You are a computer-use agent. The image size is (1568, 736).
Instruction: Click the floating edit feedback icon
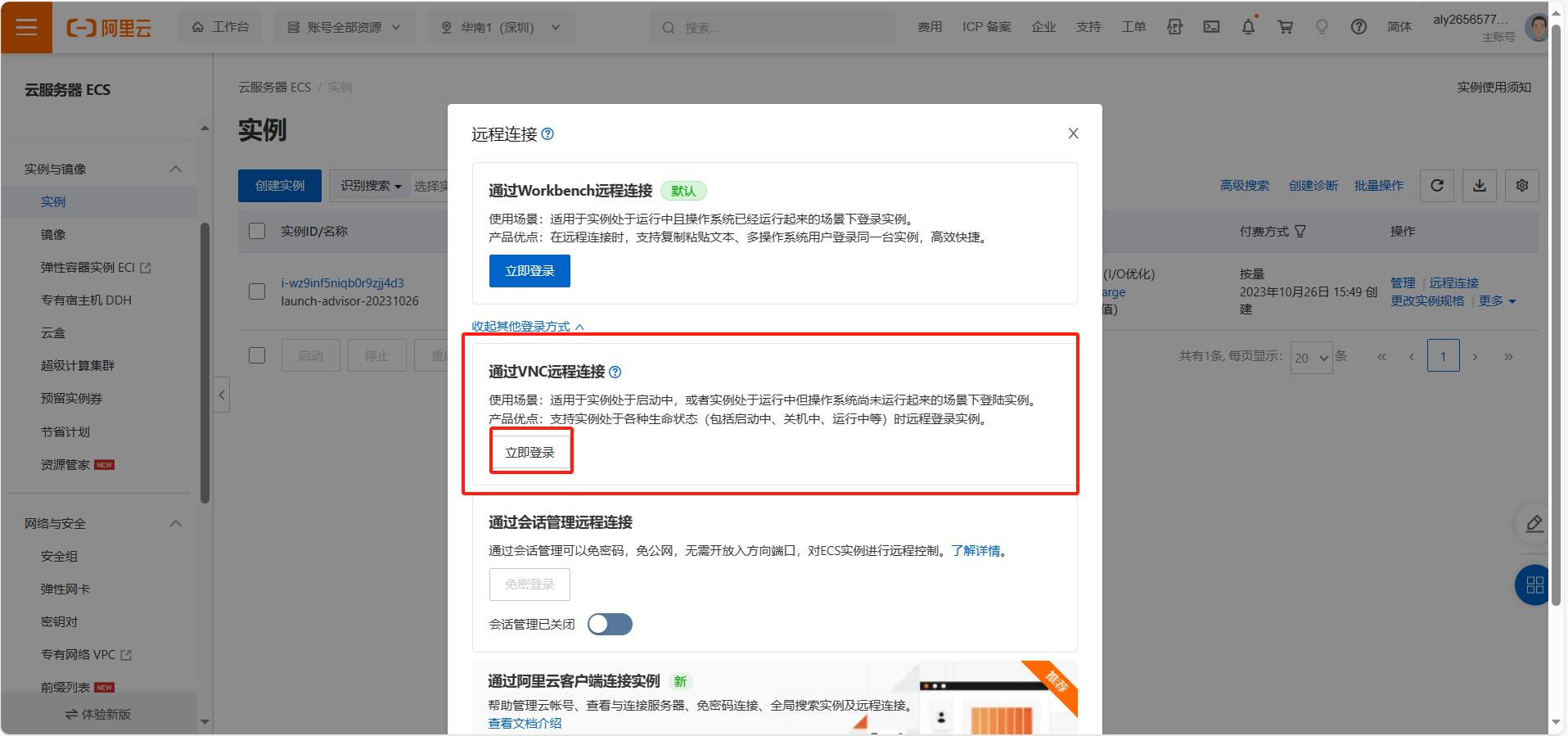tap(1534, 524)
